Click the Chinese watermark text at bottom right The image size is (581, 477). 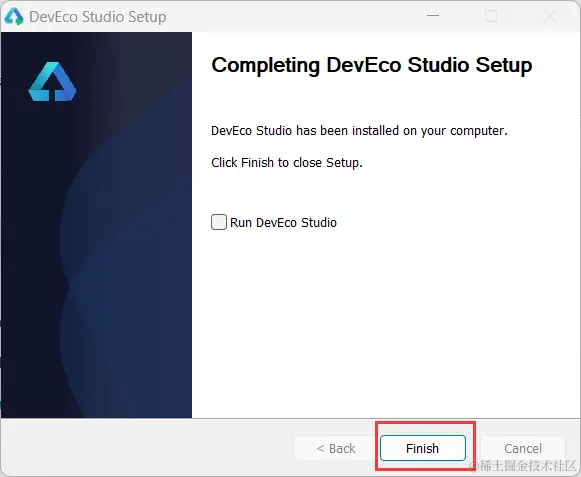(x=524, y=466)
